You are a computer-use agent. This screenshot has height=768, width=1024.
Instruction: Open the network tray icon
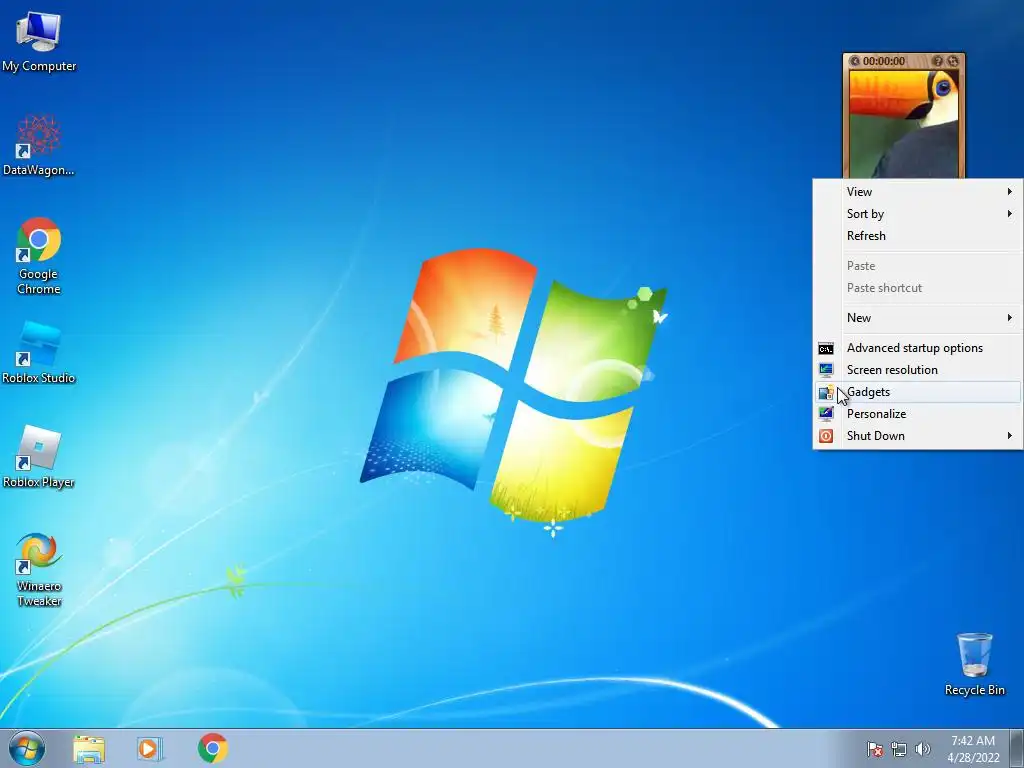(899, 749)
